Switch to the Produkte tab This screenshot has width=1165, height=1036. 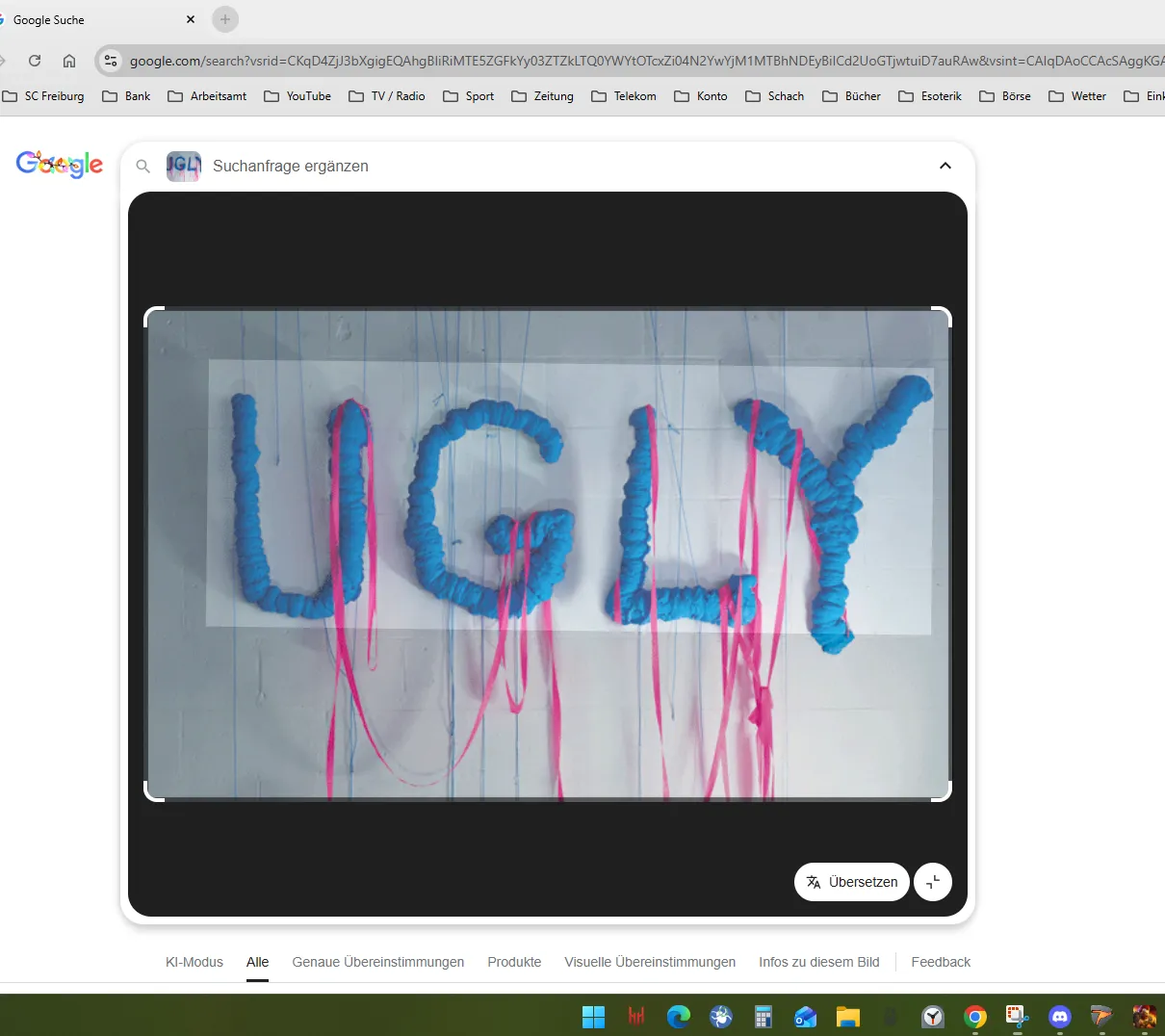click(514, 962)
